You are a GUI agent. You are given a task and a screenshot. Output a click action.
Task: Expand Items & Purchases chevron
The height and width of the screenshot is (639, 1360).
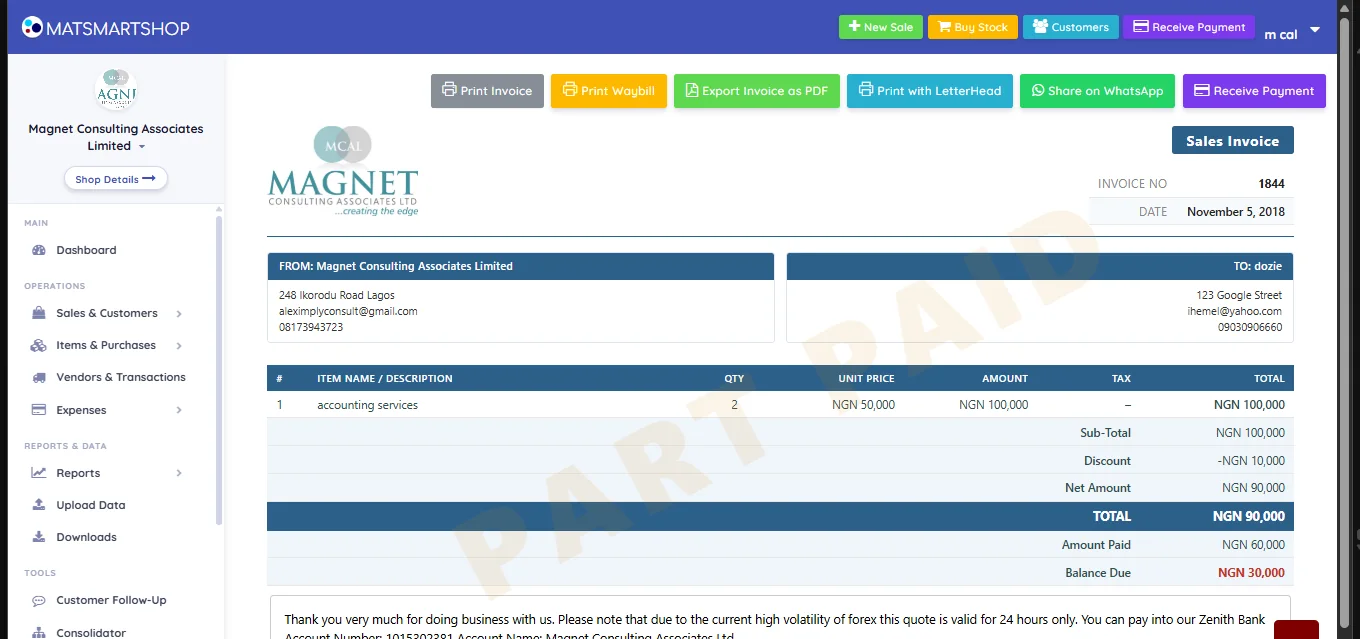(x=179, y=346)
